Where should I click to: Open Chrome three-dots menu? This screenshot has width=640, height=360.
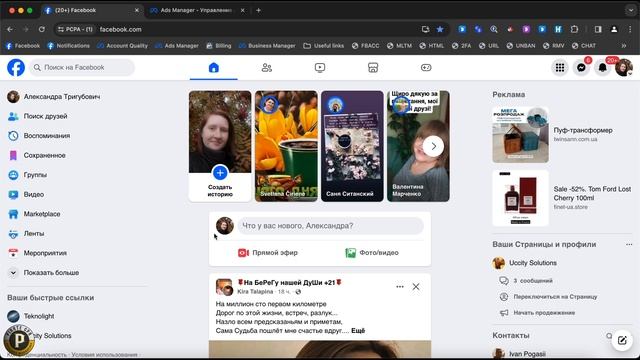(x=630, y=29)
